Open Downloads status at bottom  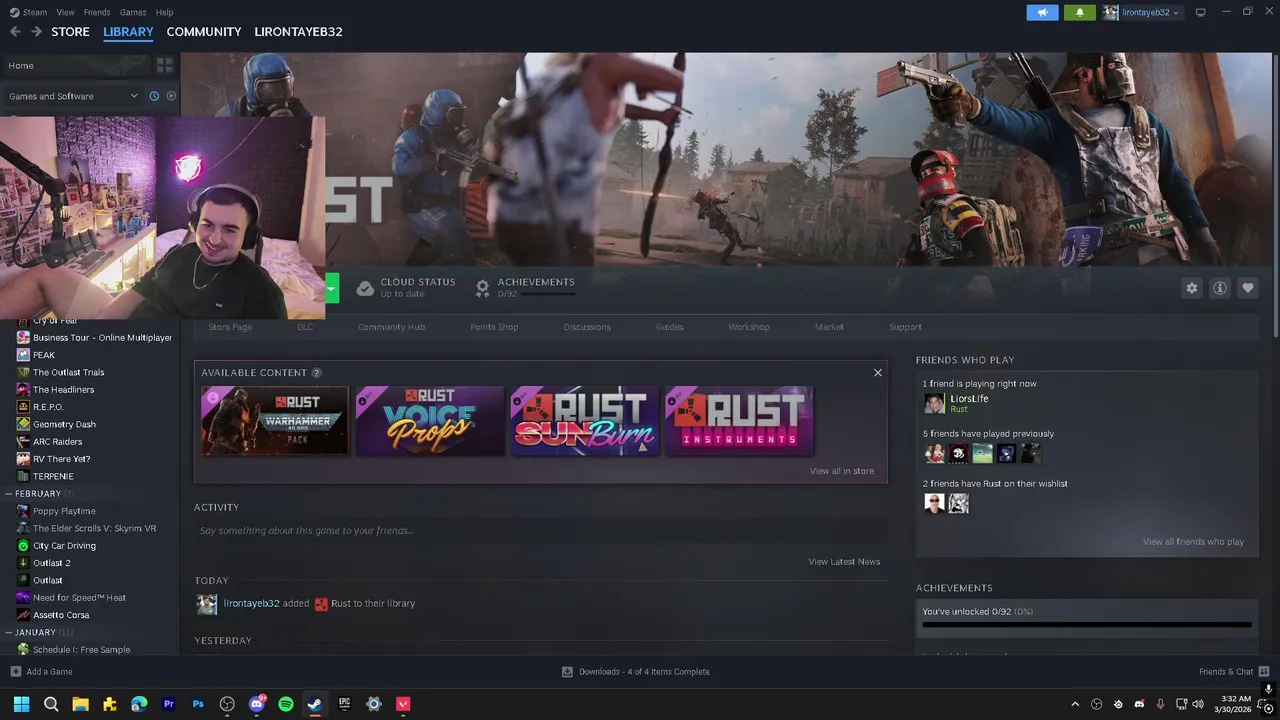coord(636,672)
